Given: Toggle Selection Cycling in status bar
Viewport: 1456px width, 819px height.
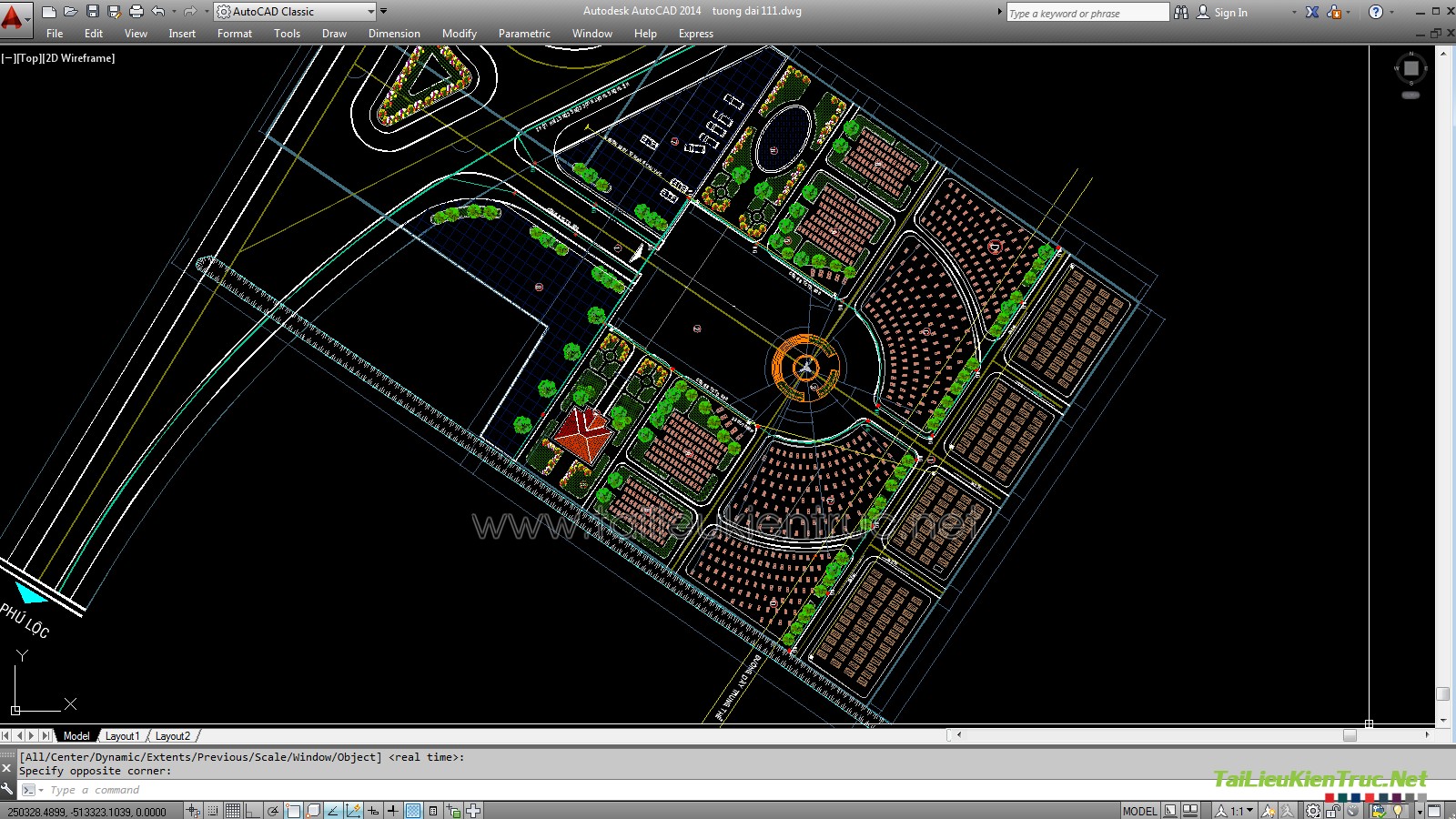Looking at the screenshot, I should coord(453,810).
